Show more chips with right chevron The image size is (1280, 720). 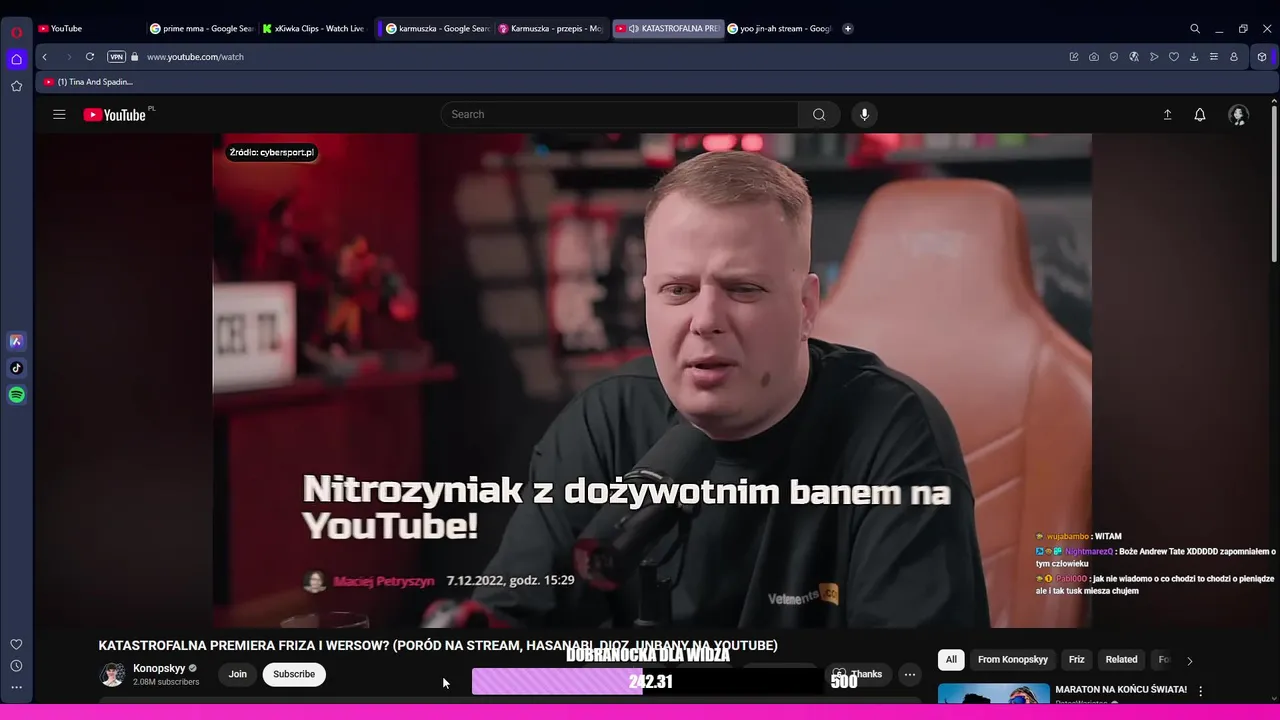[x=1189, y=661]
